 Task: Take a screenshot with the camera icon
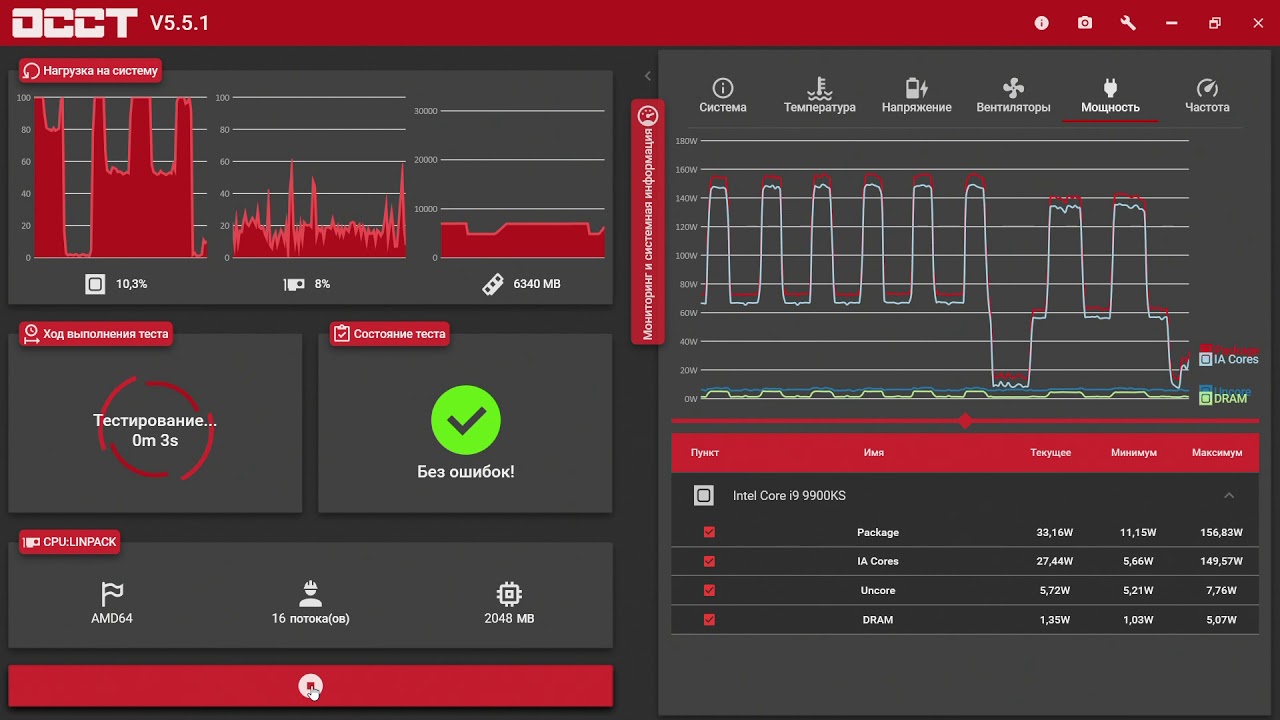1085,23
